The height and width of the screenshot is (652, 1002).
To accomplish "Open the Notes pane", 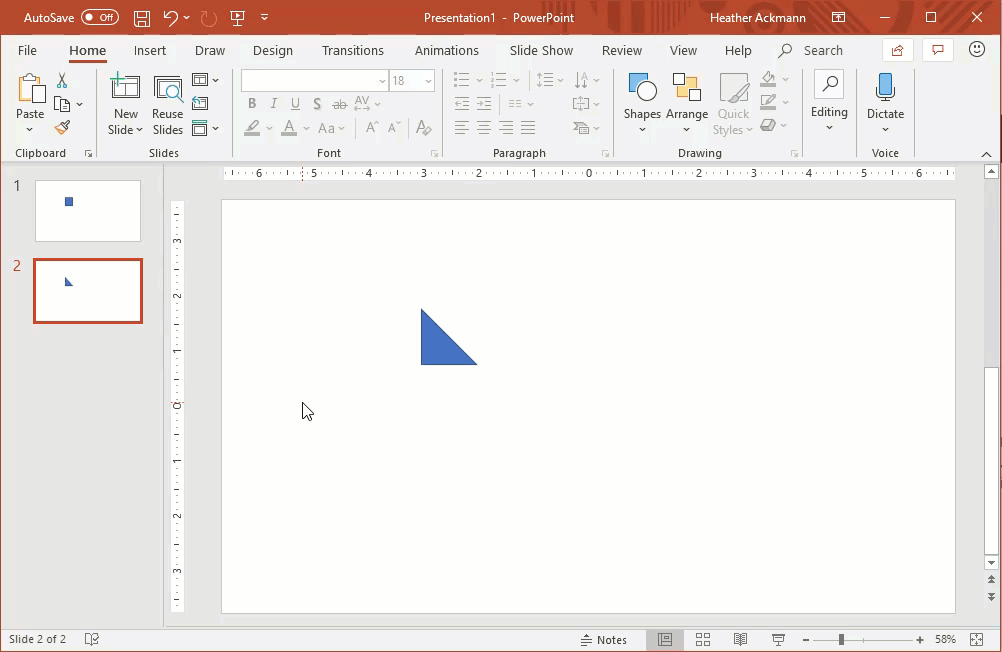I will (605, 639).
